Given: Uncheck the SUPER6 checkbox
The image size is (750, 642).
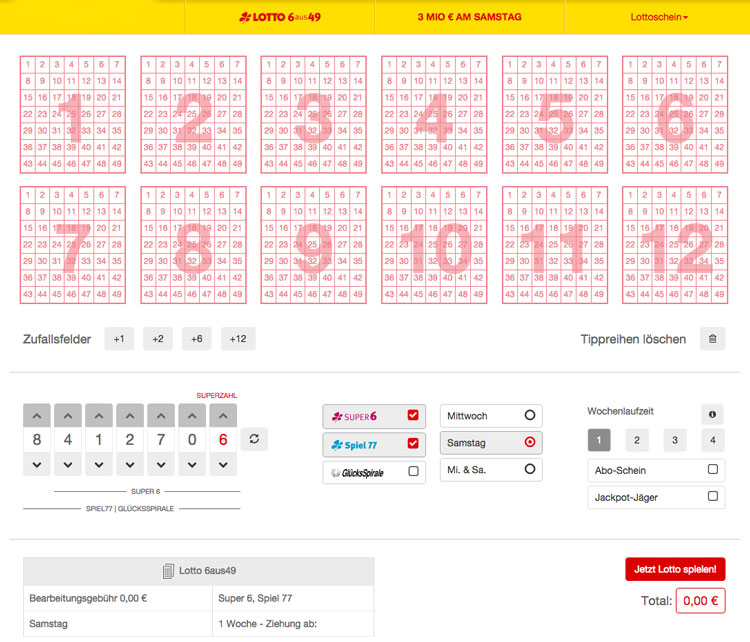Looking at the screenshot, I should [413, 415].
